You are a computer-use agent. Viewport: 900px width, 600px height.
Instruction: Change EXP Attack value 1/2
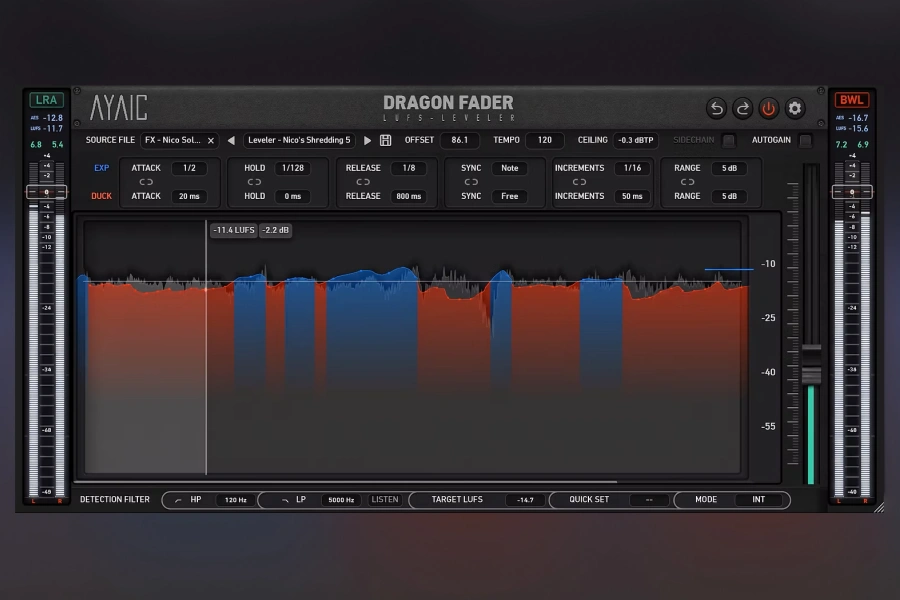[189, 168]
